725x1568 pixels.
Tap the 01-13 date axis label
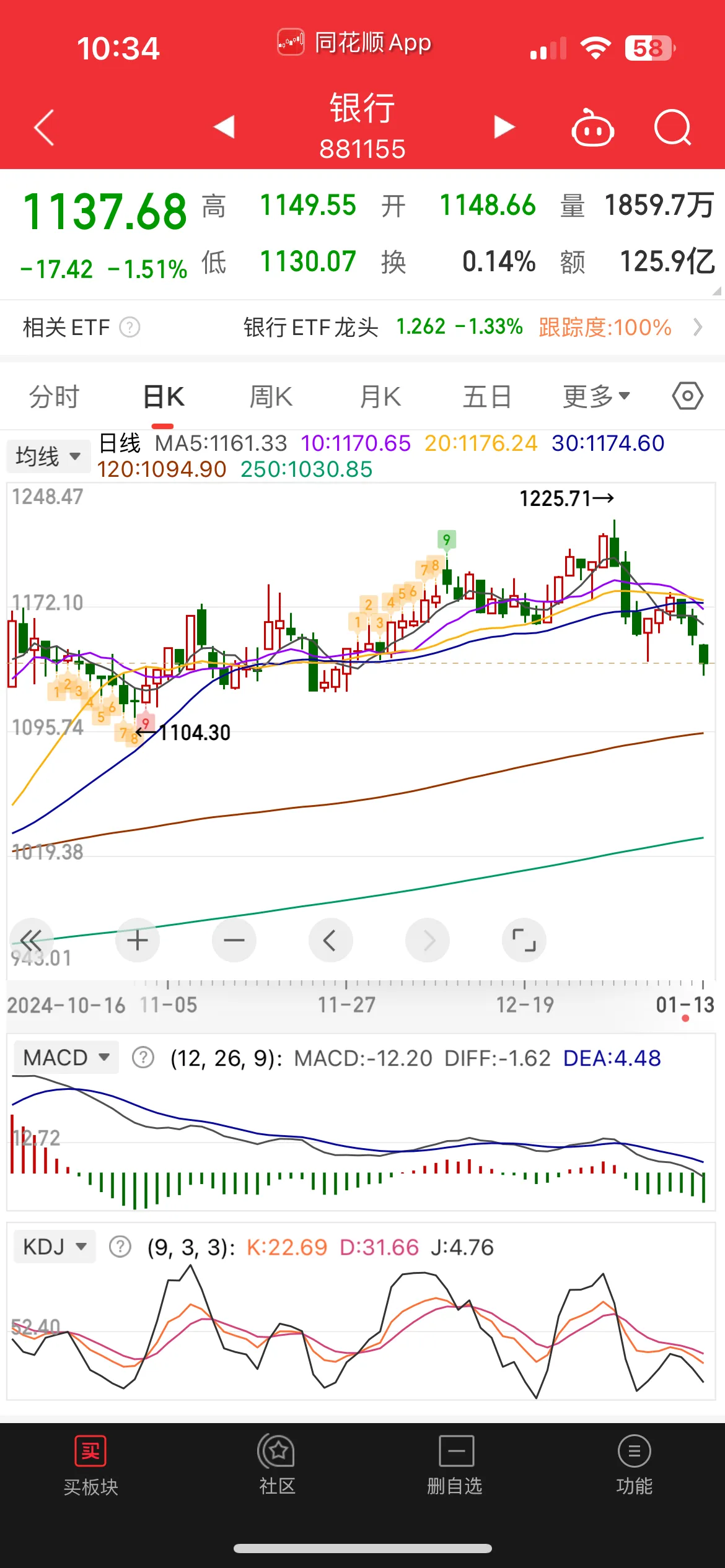tap(685, 1004)
